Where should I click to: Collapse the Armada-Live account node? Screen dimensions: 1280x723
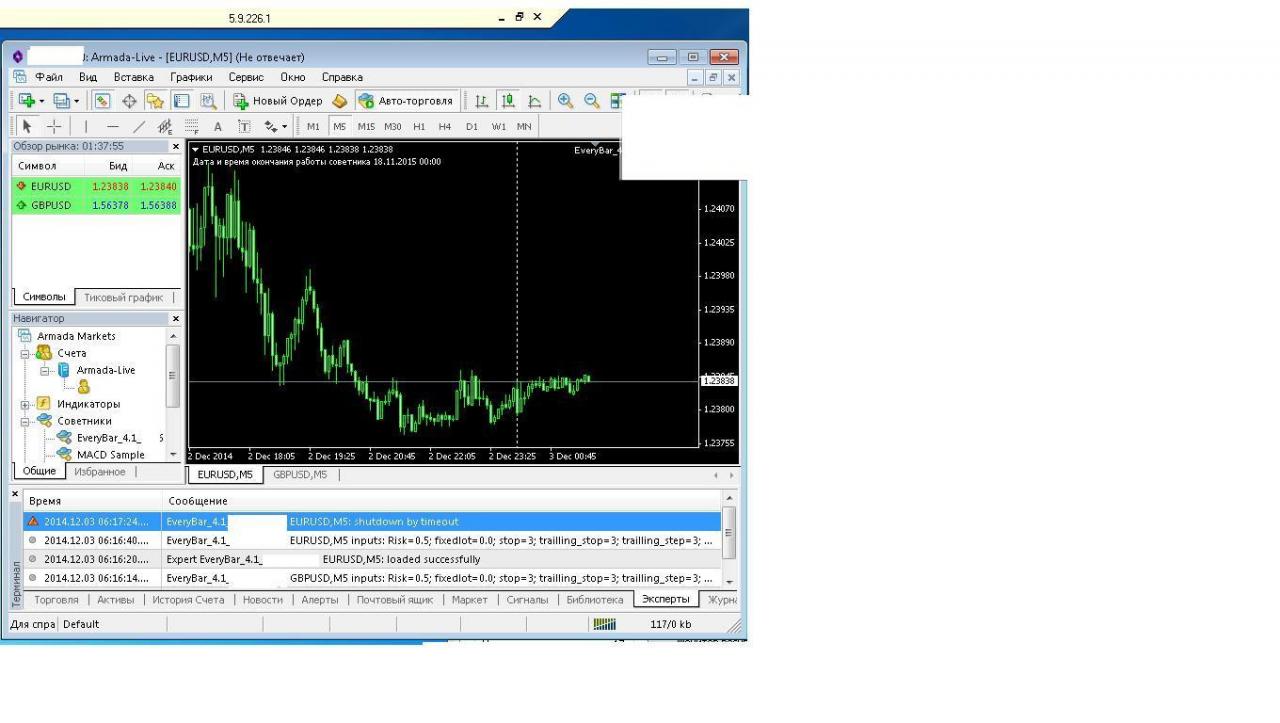pos(45,370)
